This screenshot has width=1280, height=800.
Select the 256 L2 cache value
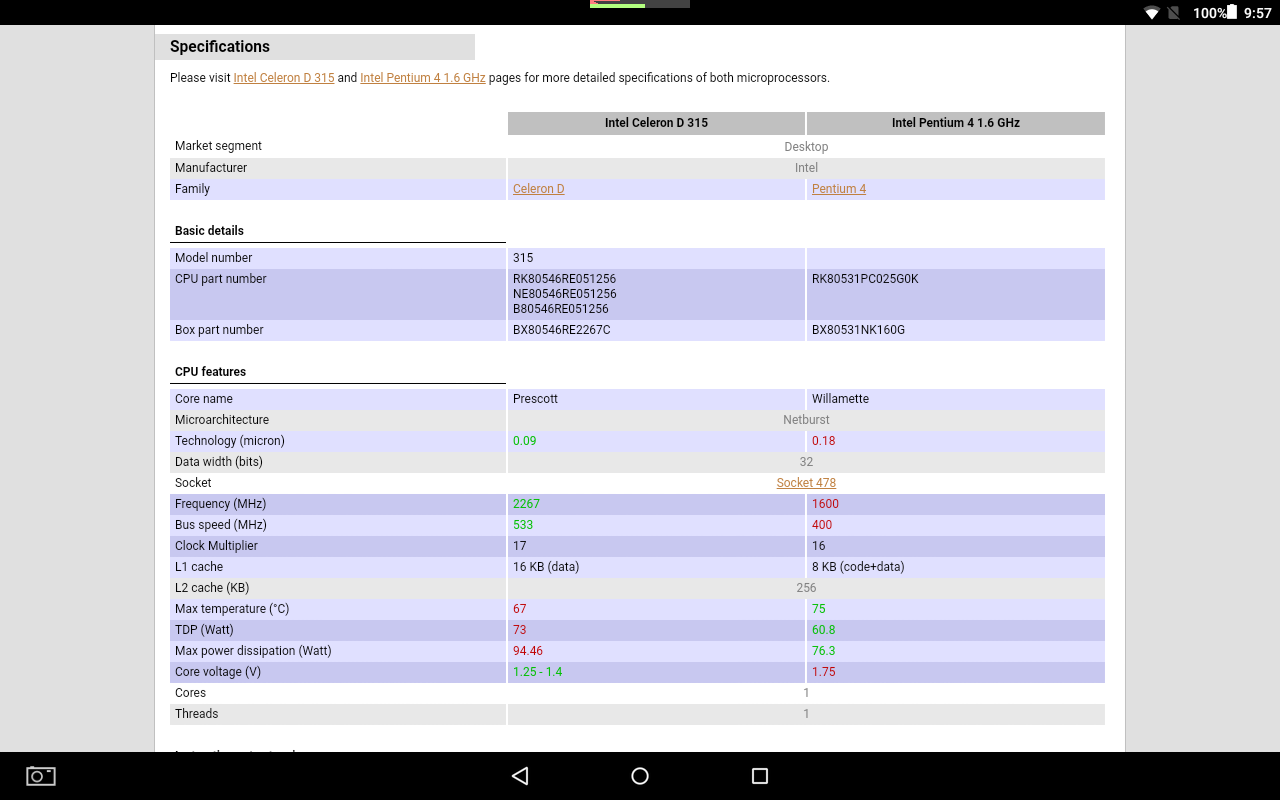[x=806, y=588]
